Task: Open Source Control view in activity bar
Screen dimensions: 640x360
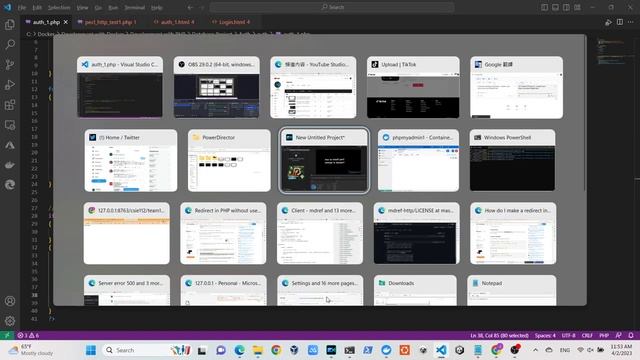Action: point(10,64)
